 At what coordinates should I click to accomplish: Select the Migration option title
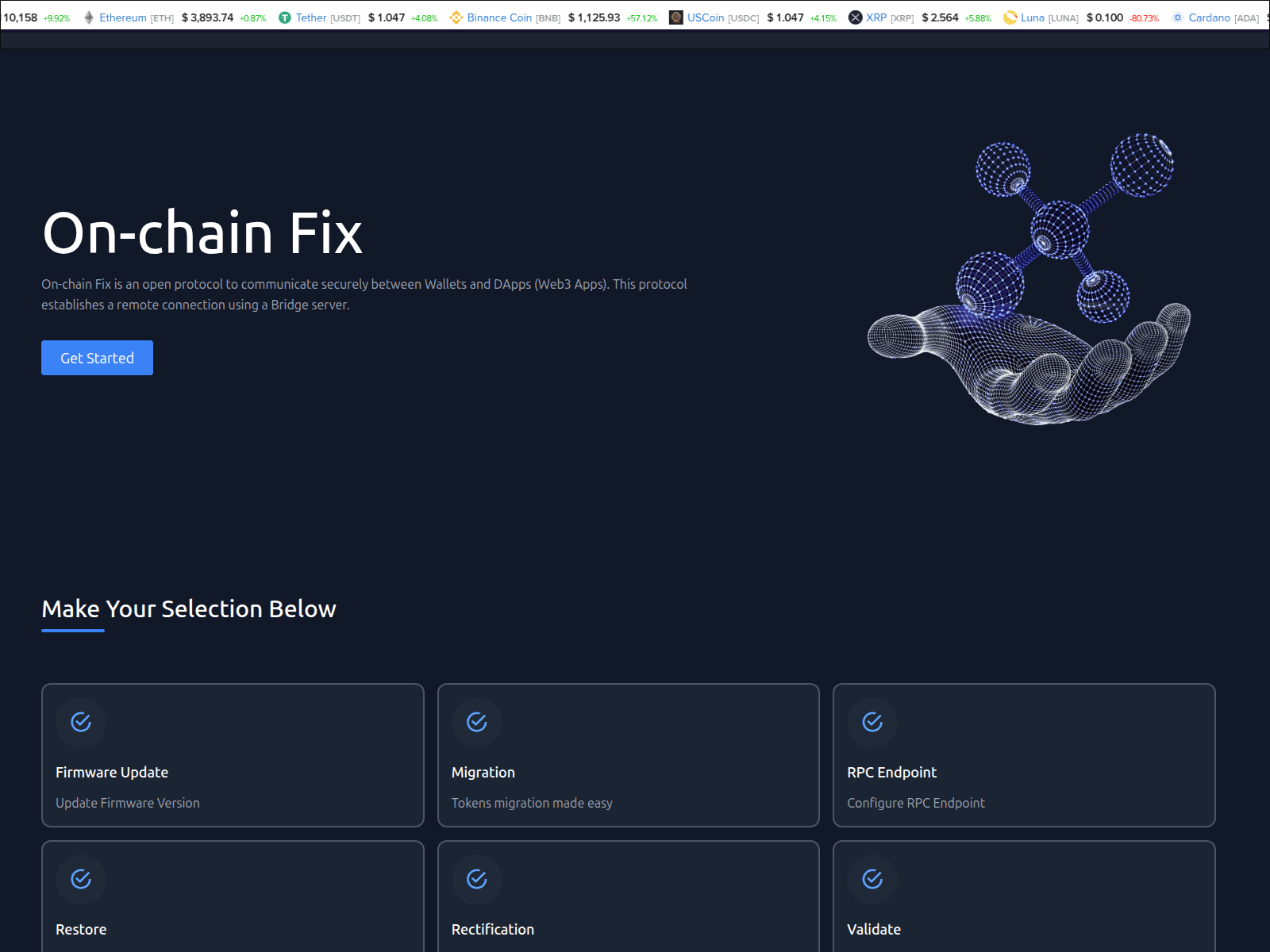tap(483, 773)
